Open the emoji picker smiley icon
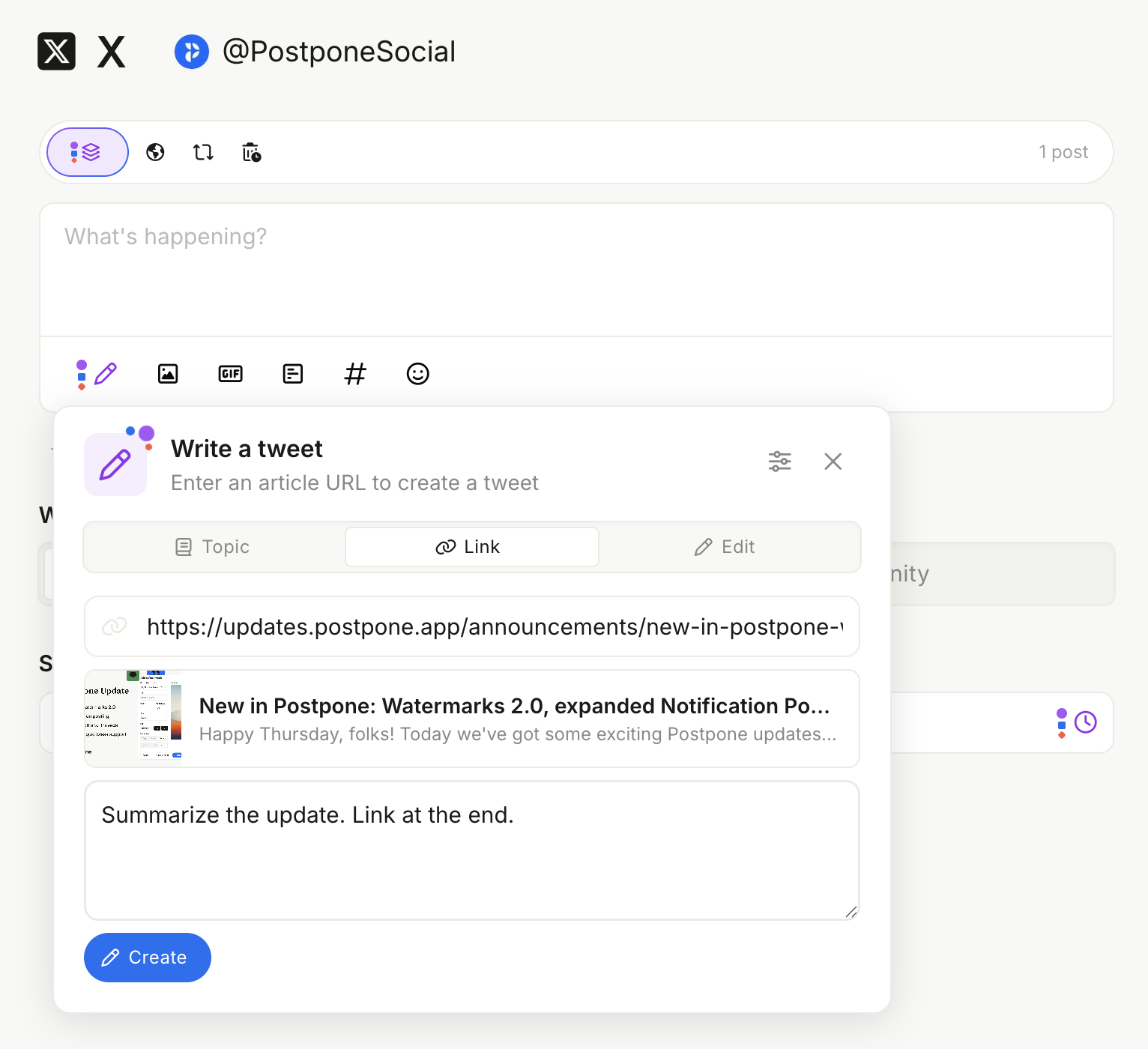Screen dimensions: 1148x1049 [418, 374]
